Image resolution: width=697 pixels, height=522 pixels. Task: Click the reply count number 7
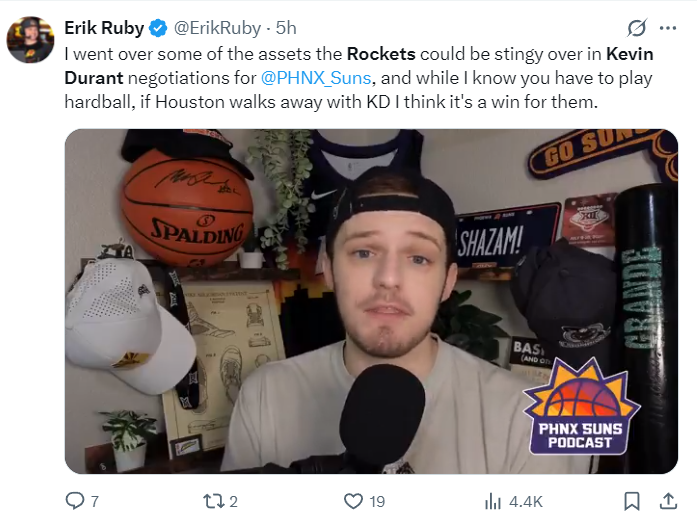(95, 502)
